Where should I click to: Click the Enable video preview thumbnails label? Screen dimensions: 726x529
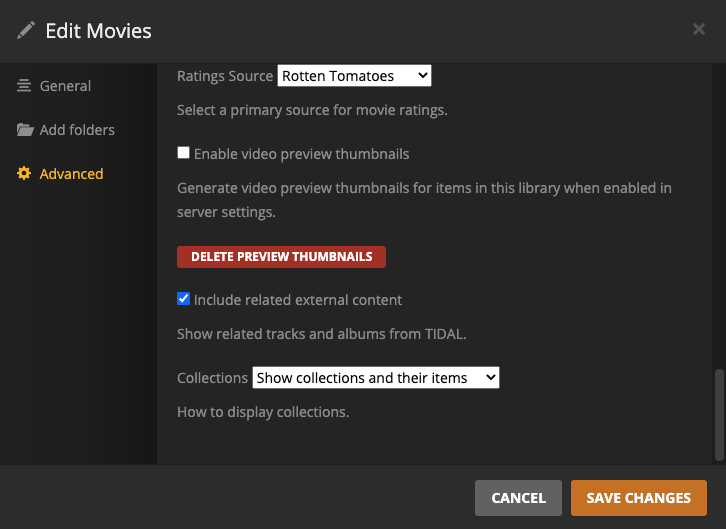click(x=301, y=154)
